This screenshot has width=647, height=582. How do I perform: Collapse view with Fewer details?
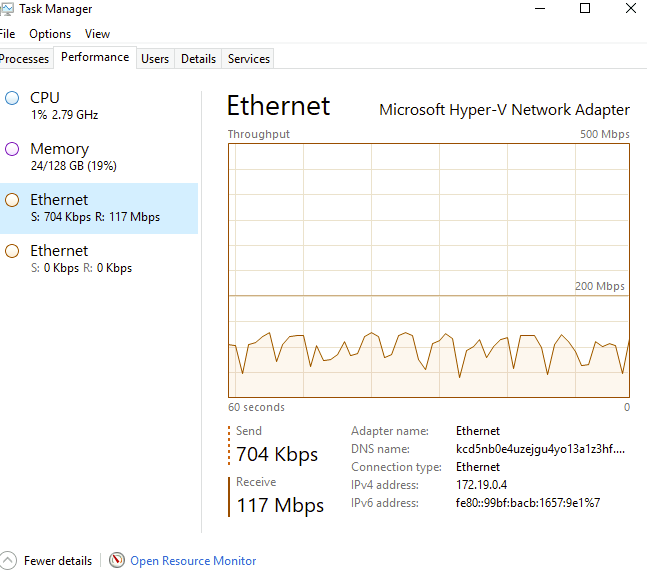tap(58, 561)
